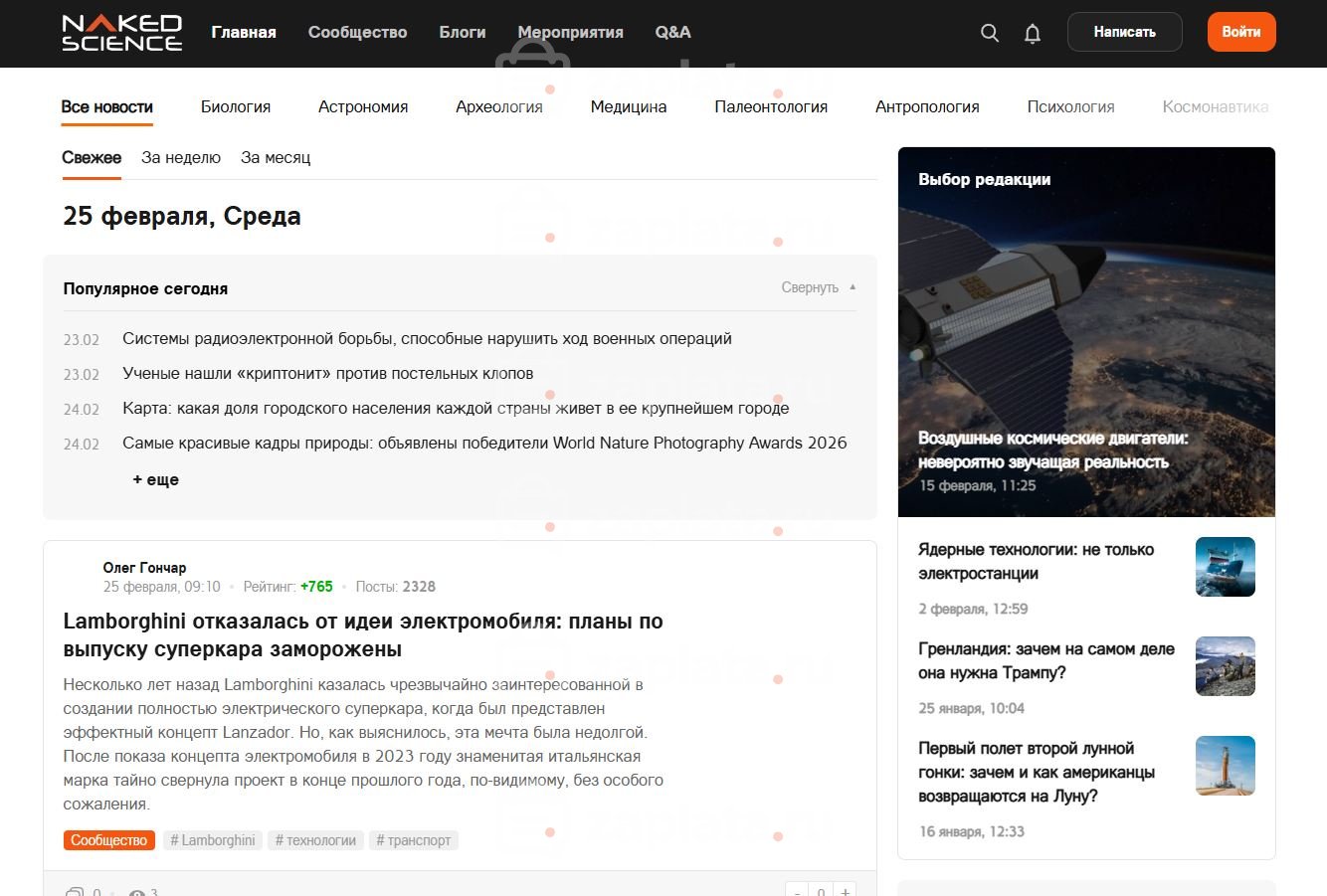Click the orange Сообщество tag

pyautogui.click(x=108, y=840)
